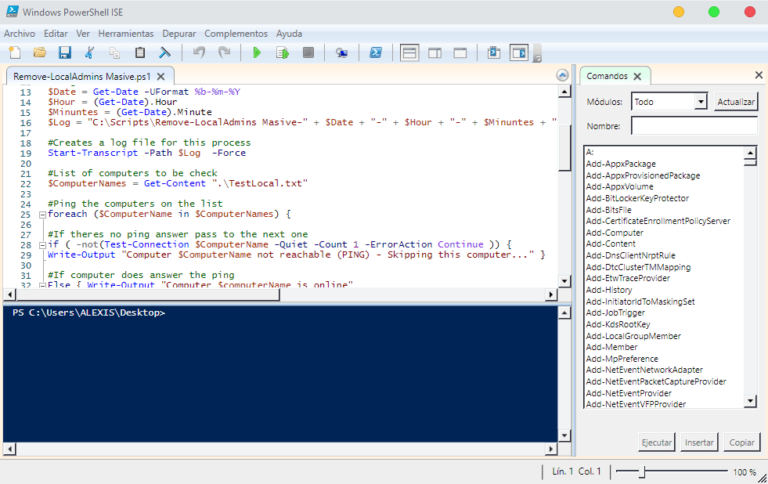Clear the console pane with the toolbar icon
This screenshot has width=768, height=484.
pyautogui.click(x=165, y=52)
